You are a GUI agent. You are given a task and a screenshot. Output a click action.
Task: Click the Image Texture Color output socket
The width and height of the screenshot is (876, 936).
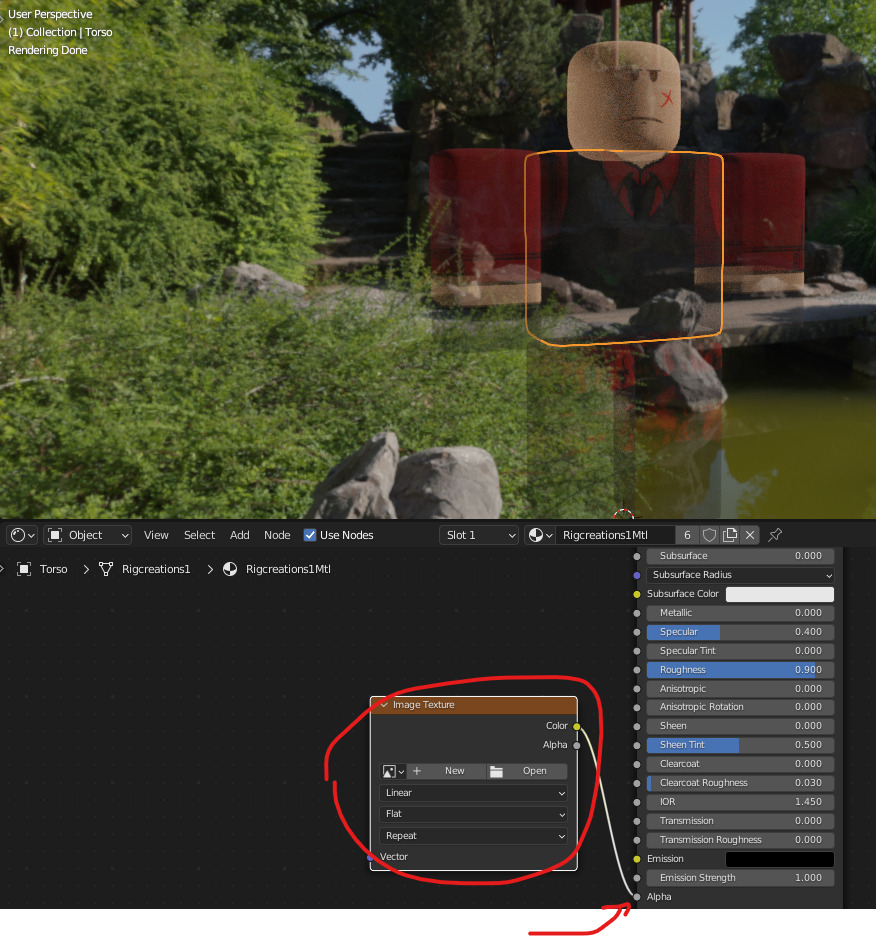[x=576, y=726]
